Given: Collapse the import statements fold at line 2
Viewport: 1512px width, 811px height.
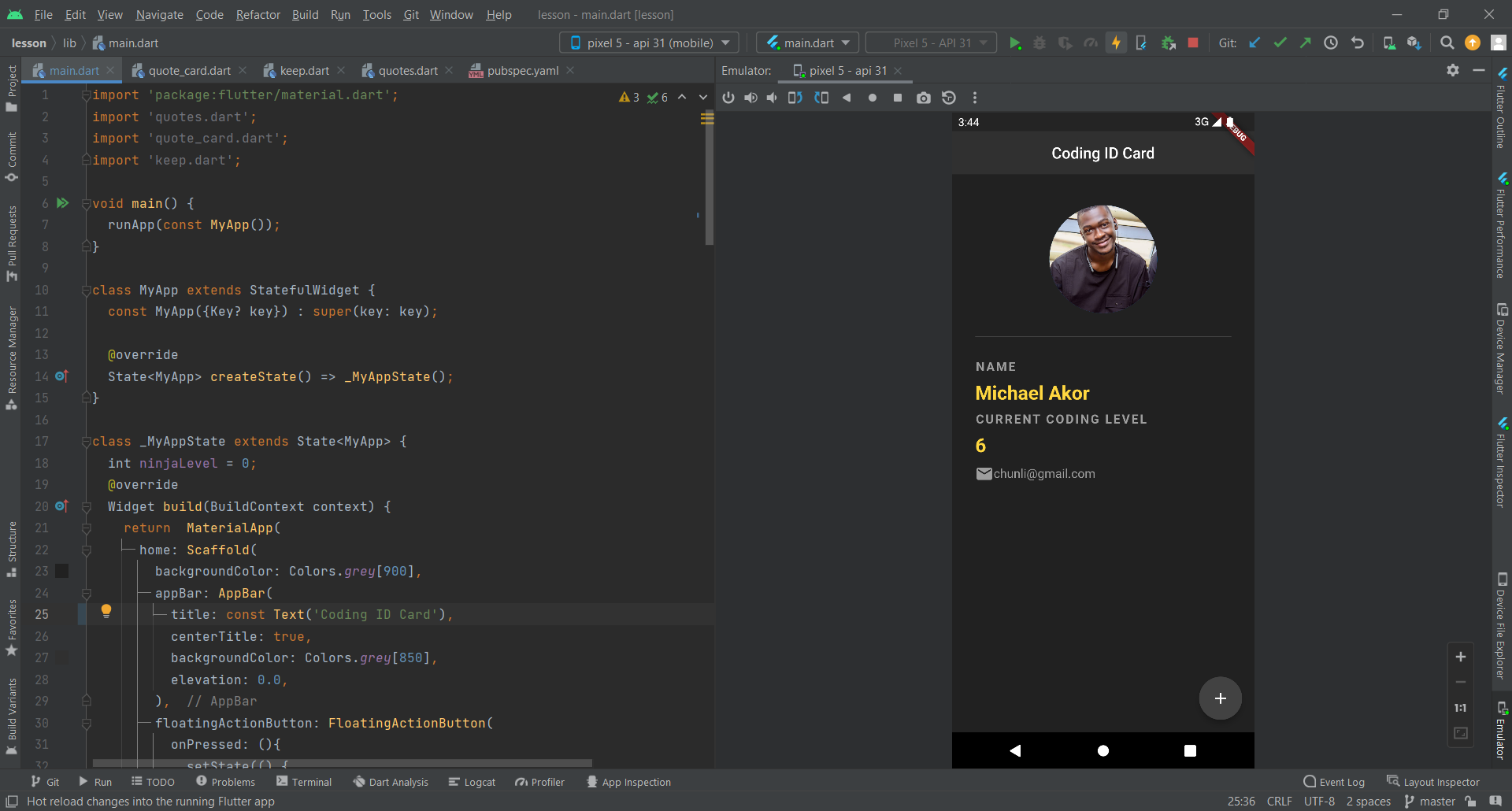Looking at the screenshot, I should [x=87, y=117].
